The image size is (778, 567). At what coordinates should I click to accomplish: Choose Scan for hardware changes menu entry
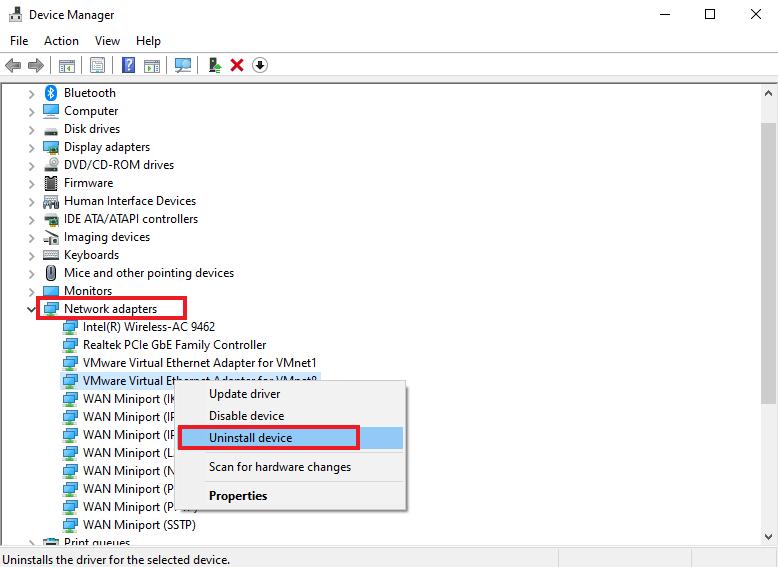(x=290, y=467)
